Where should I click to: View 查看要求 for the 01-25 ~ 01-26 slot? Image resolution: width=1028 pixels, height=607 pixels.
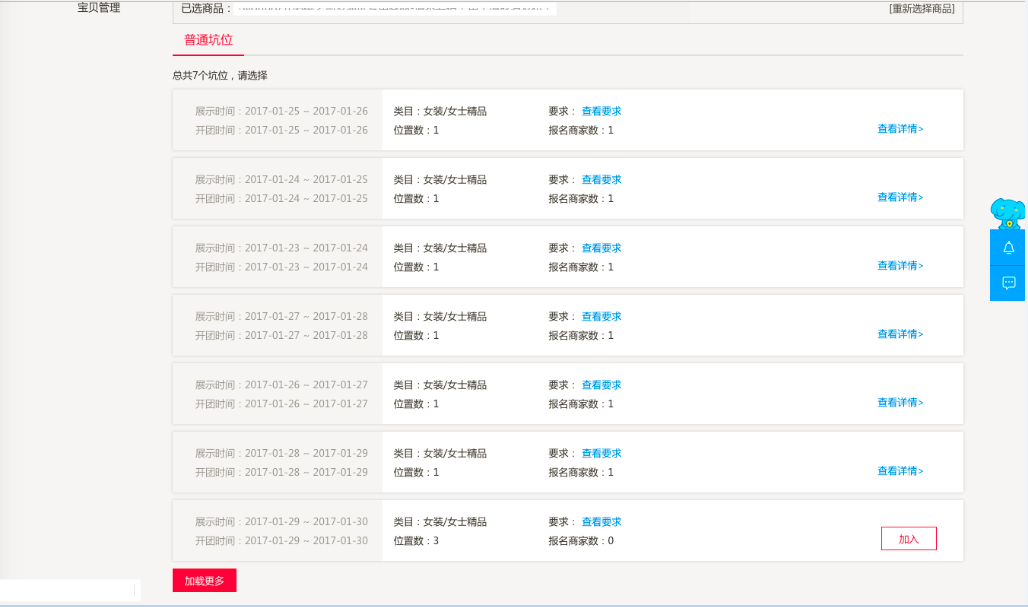point(601,111)
